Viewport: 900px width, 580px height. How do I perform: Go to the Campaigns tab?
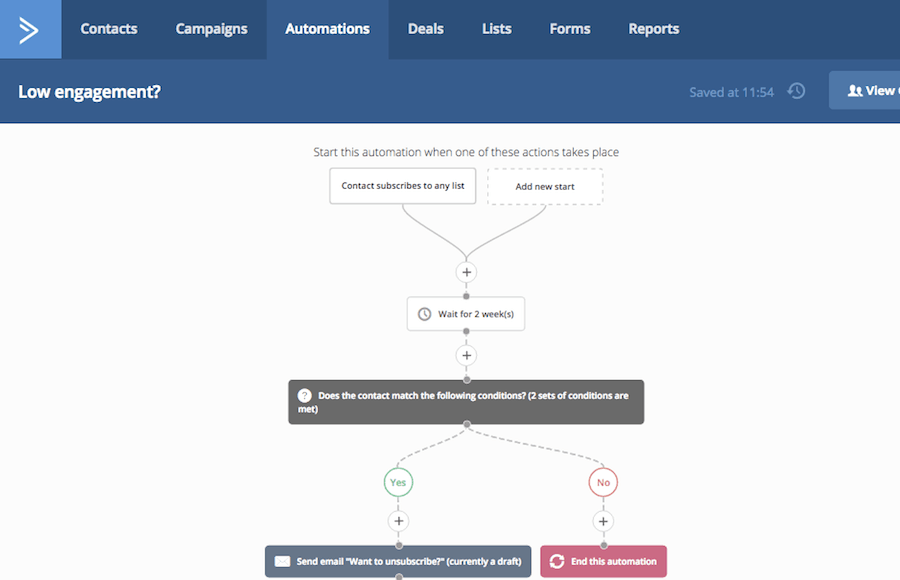(211, 29)
